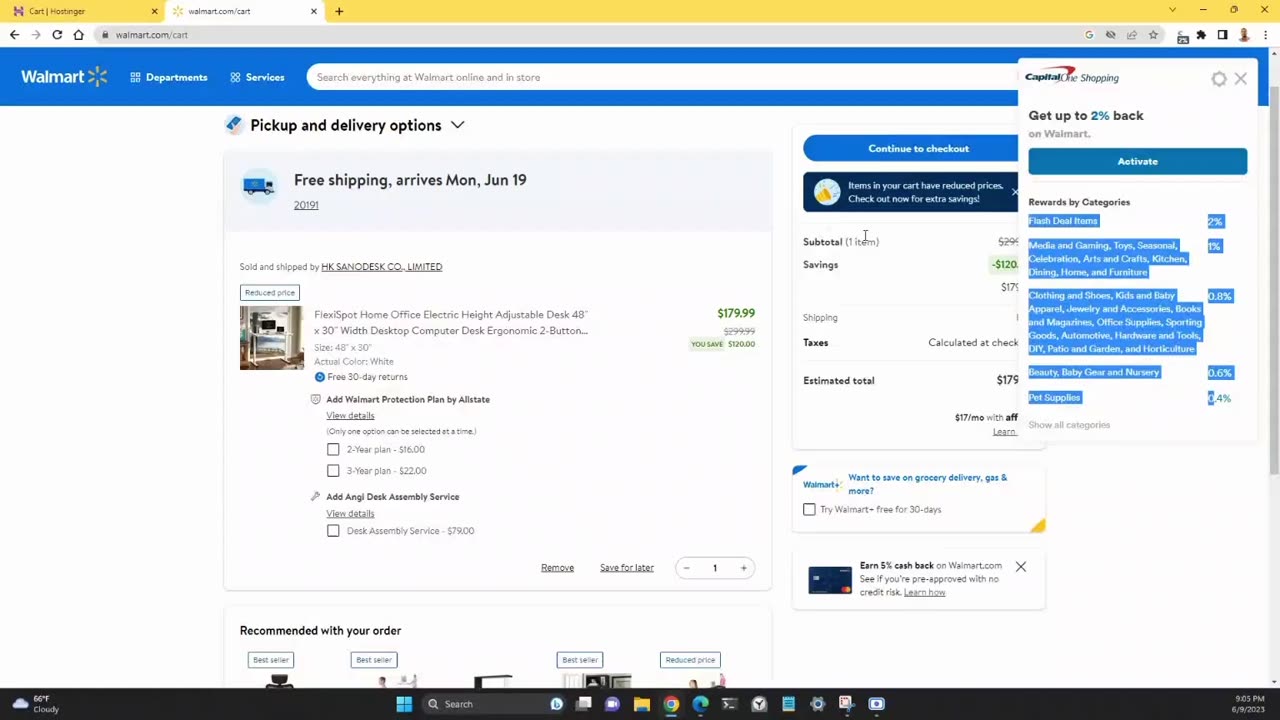Click Flash Deal Items reward category
The width and height of the screenshot is (1280, 720).
1063,221
